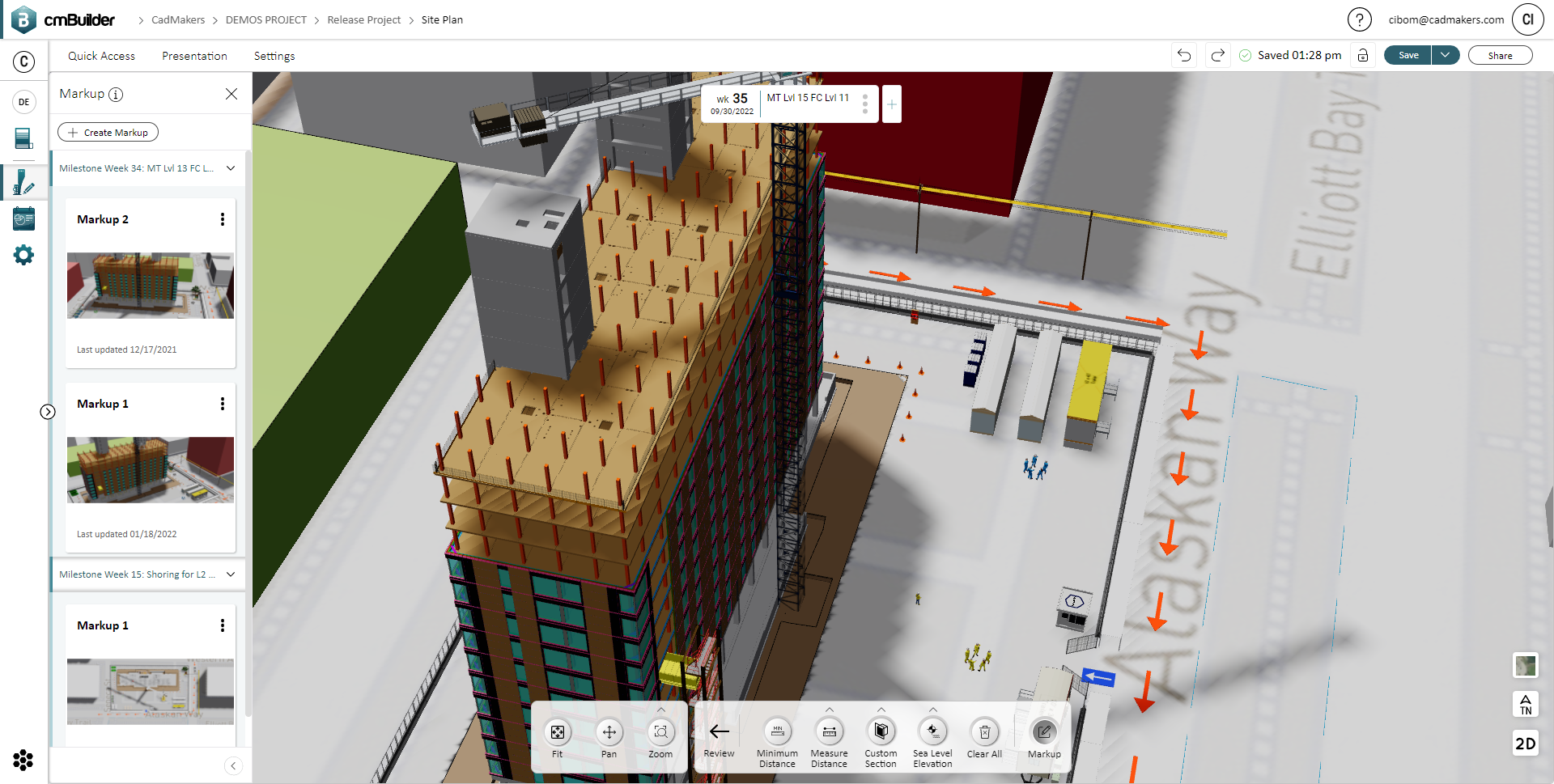Click the redo arrow icon
The height and width of the screenshot is (784, 1554).
click(x=1217, y=55)
